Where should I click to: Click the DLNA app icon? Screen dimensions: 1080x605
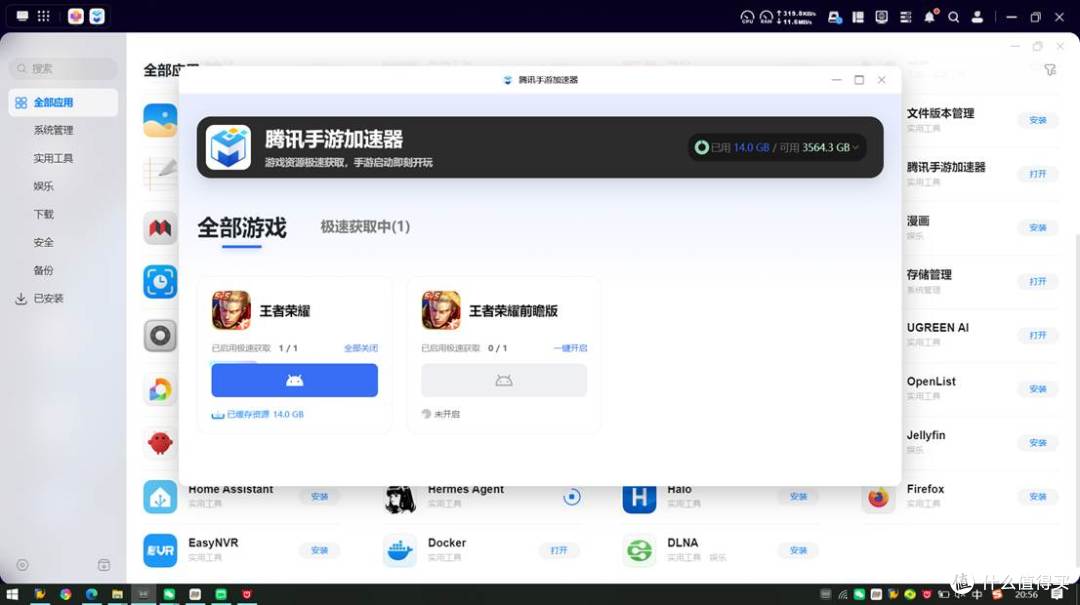[639, 550]
